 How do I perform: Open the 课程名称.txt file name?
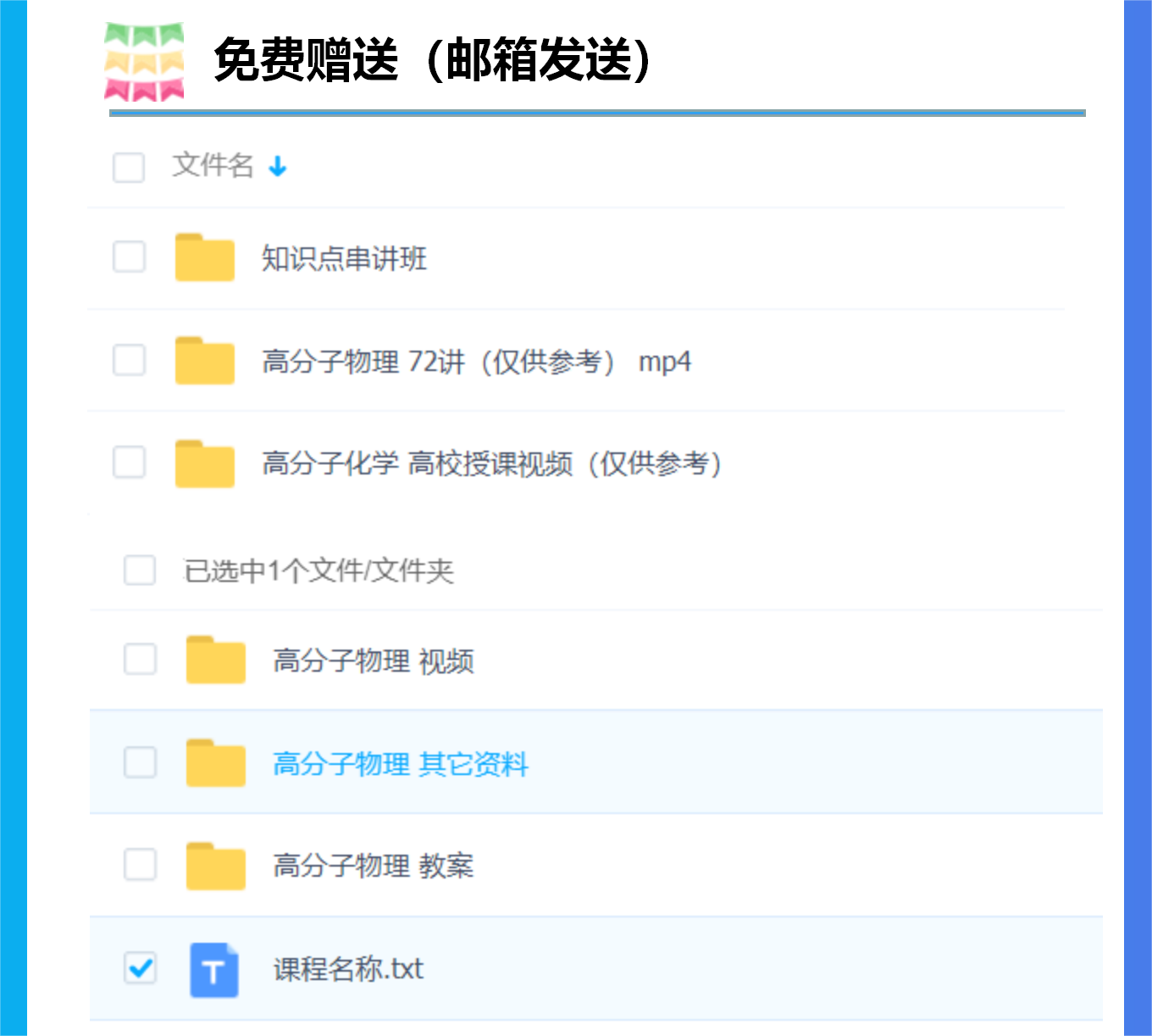(348, 969)
